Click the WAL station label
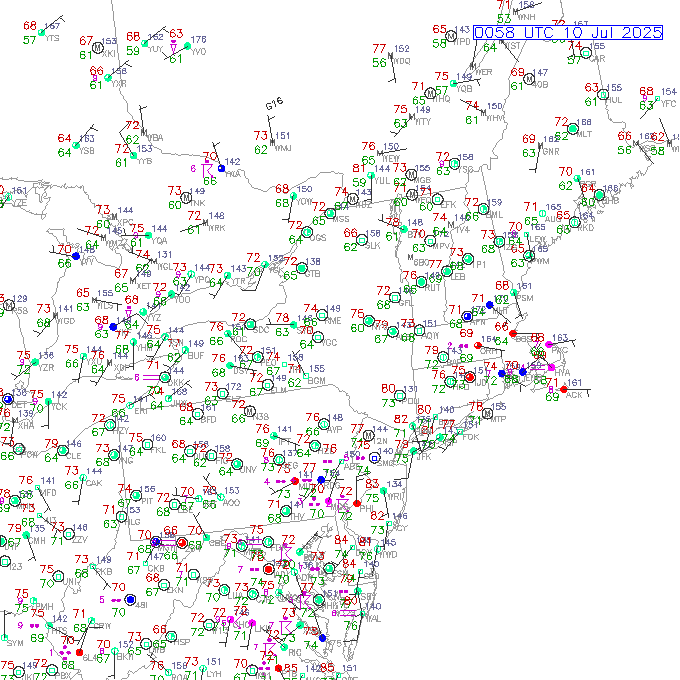This screenshot has width=680, height=680. point(373,618)
